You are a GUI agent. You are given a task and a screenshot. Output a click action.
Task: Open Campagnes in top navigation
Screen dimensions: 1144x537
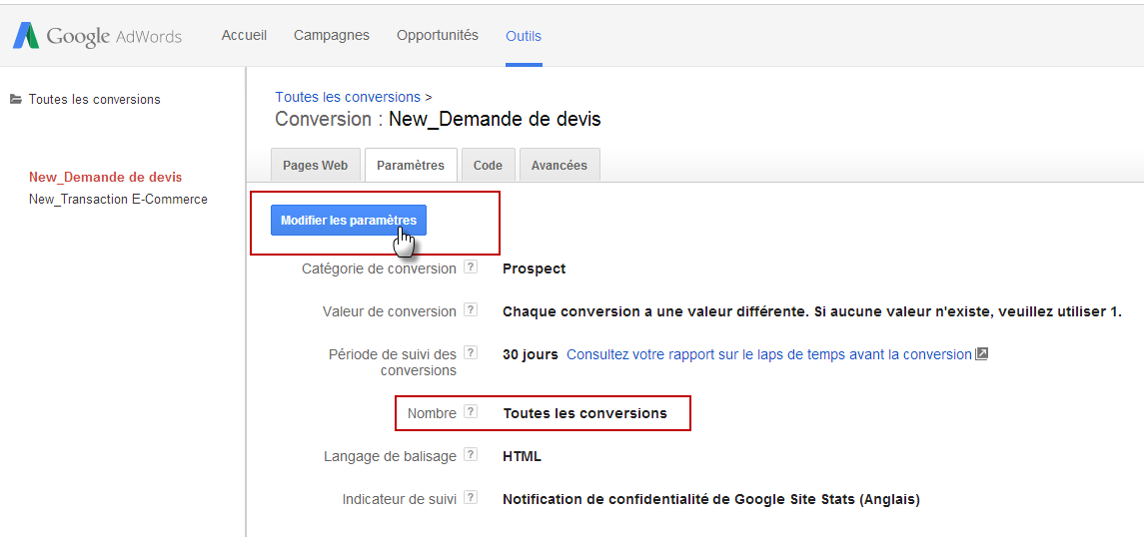coord(331,35)
